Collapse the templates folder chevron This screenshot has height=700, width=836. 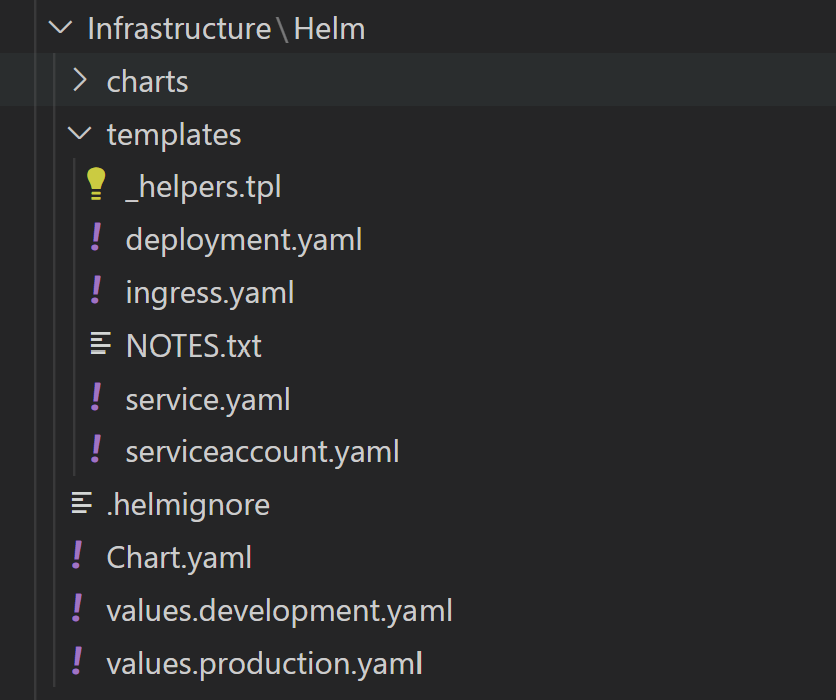pos(81,134)
